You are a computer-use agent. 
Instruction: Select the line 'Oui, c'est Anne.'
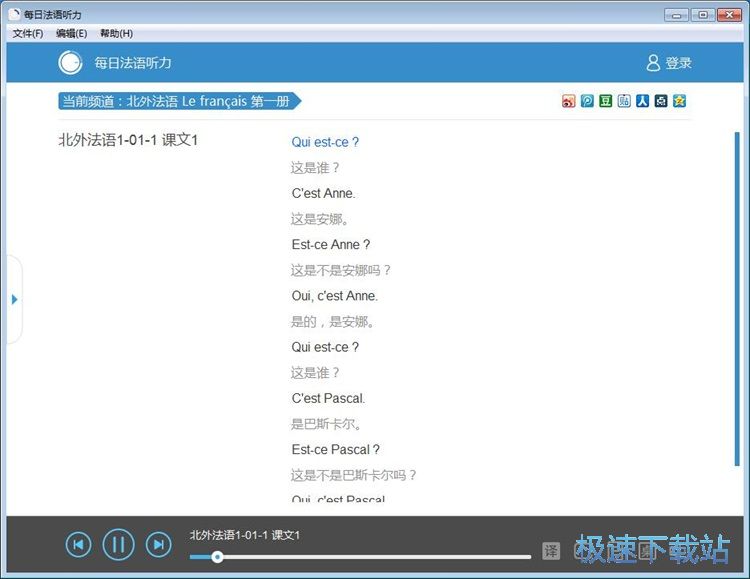click(334, 296)
